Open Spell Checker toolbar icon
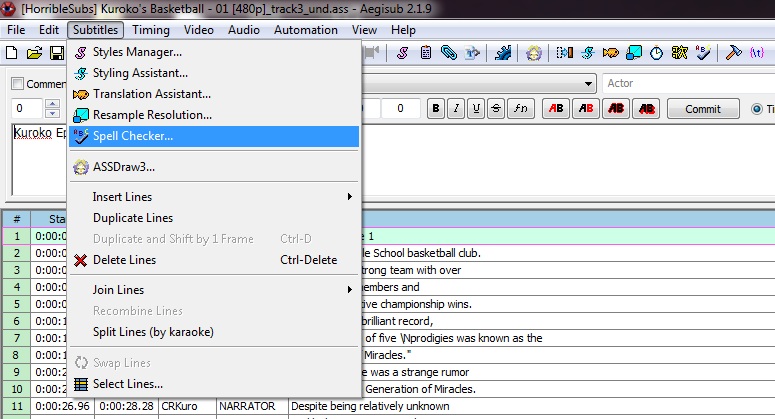Viewport: 775px width, 419px height. click(x=703, y=52)
